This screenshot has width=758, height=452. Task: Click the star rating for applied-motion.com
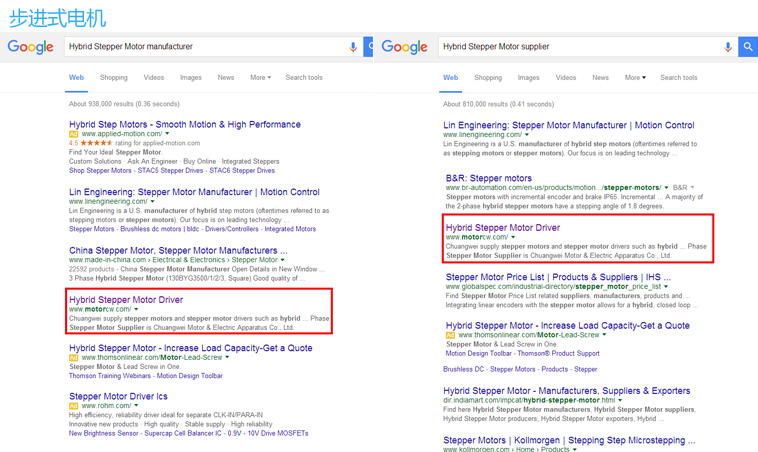(x=96, y=143)
